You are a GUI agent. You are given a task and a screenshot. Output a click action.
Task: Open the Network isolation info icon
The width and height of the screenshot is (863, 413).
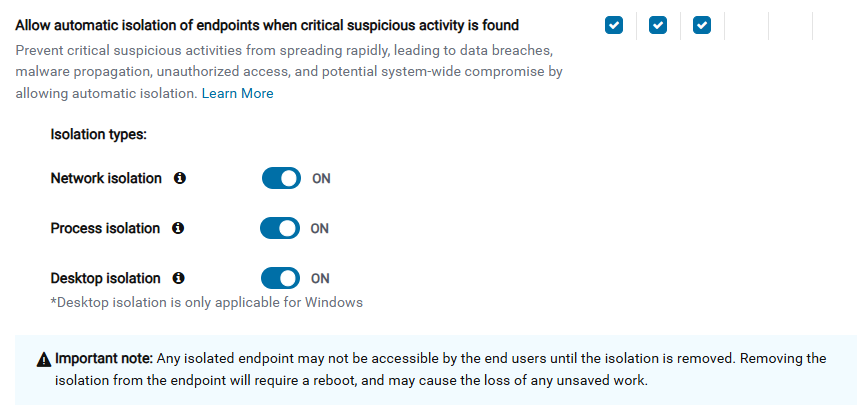click(x=179, y=178)
